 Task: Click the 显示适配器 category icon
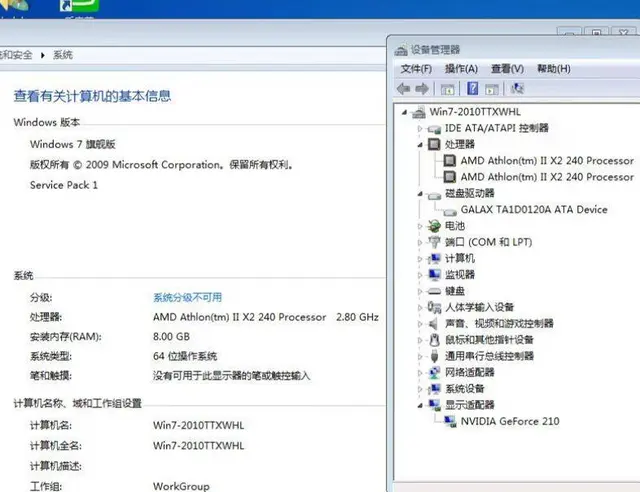coord(434,405)
